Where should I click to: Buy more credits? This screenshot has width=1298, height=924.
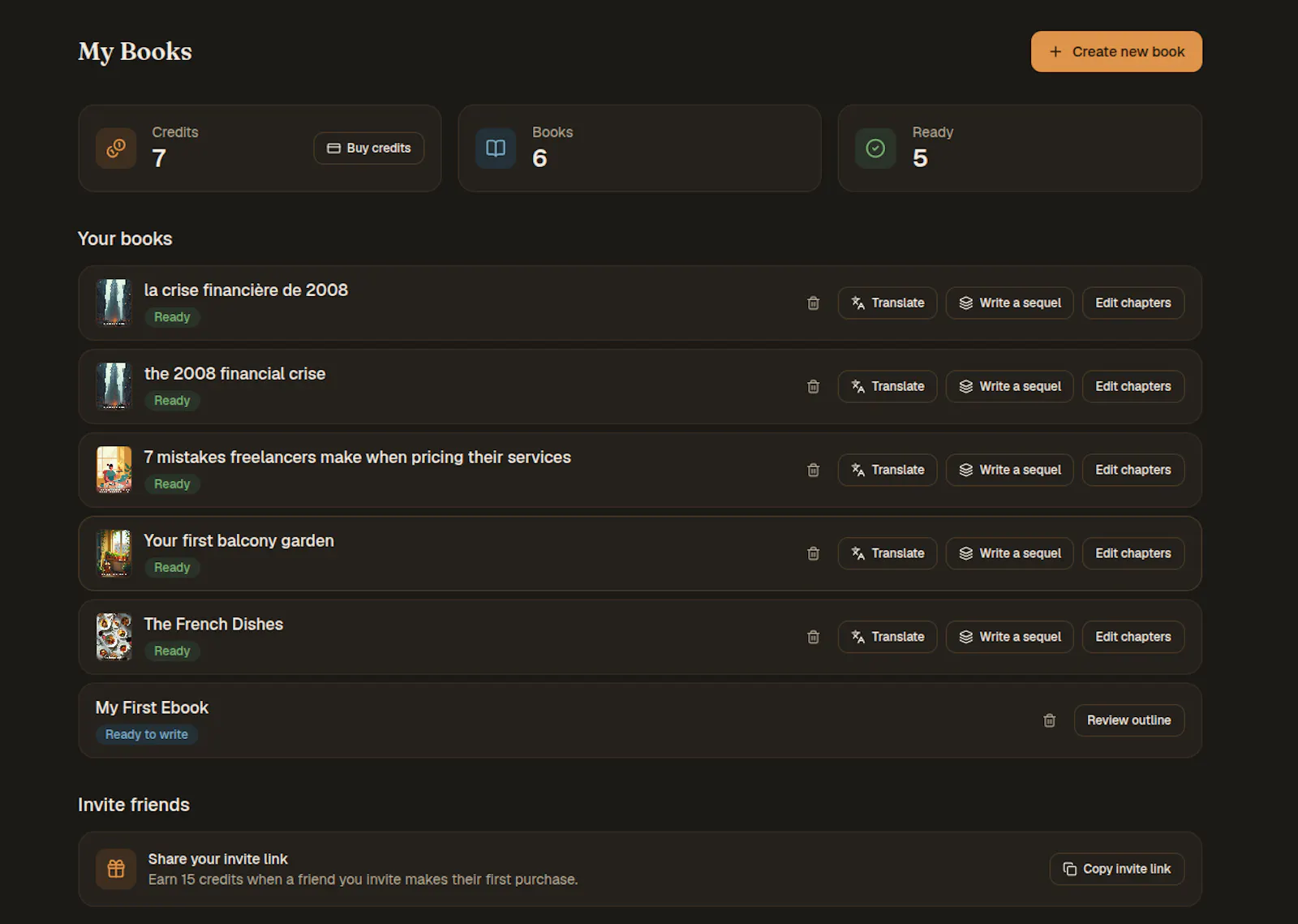tap(369, 148)
